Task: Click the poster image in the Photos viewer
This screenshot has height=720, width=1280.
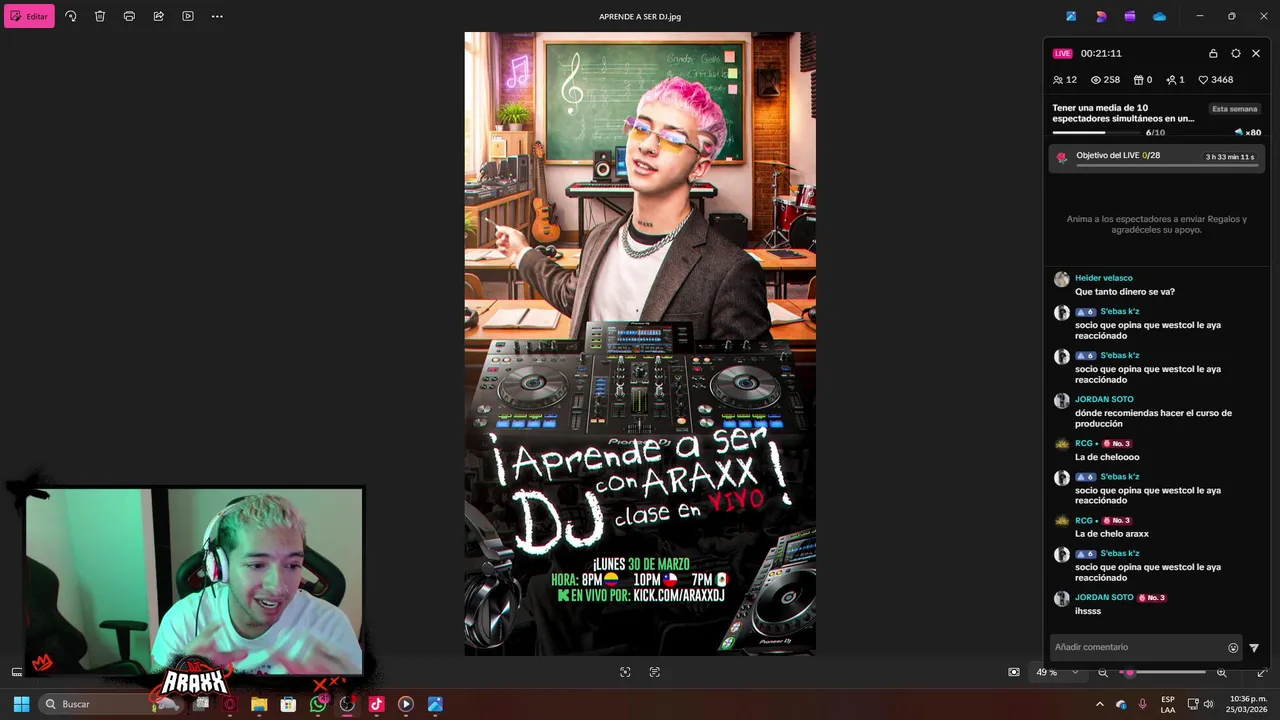Action: coord(640,343)
